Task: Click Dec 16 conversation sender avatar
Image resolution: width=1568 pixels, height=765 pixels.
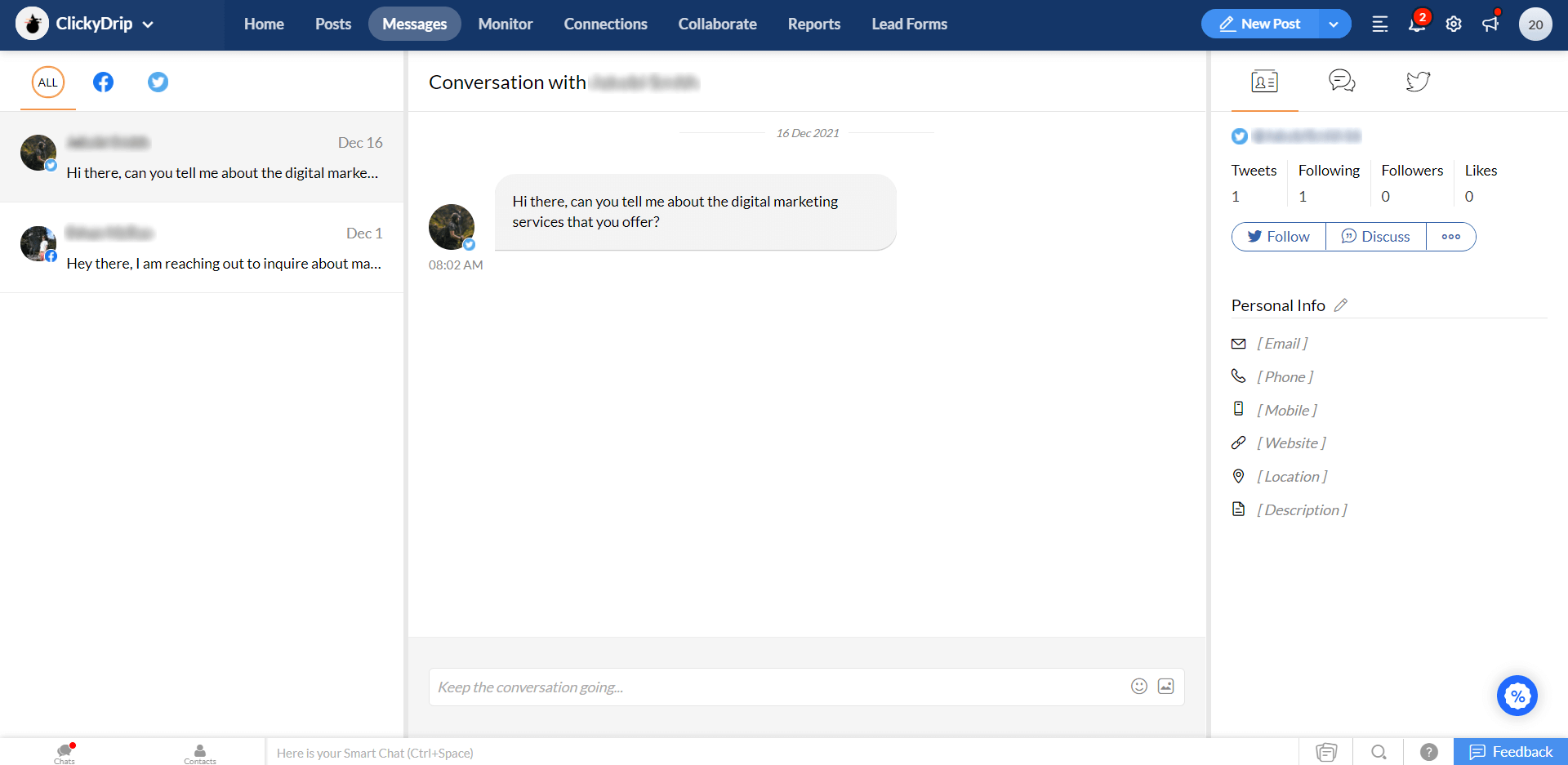Action: click(x=38, y=153)
